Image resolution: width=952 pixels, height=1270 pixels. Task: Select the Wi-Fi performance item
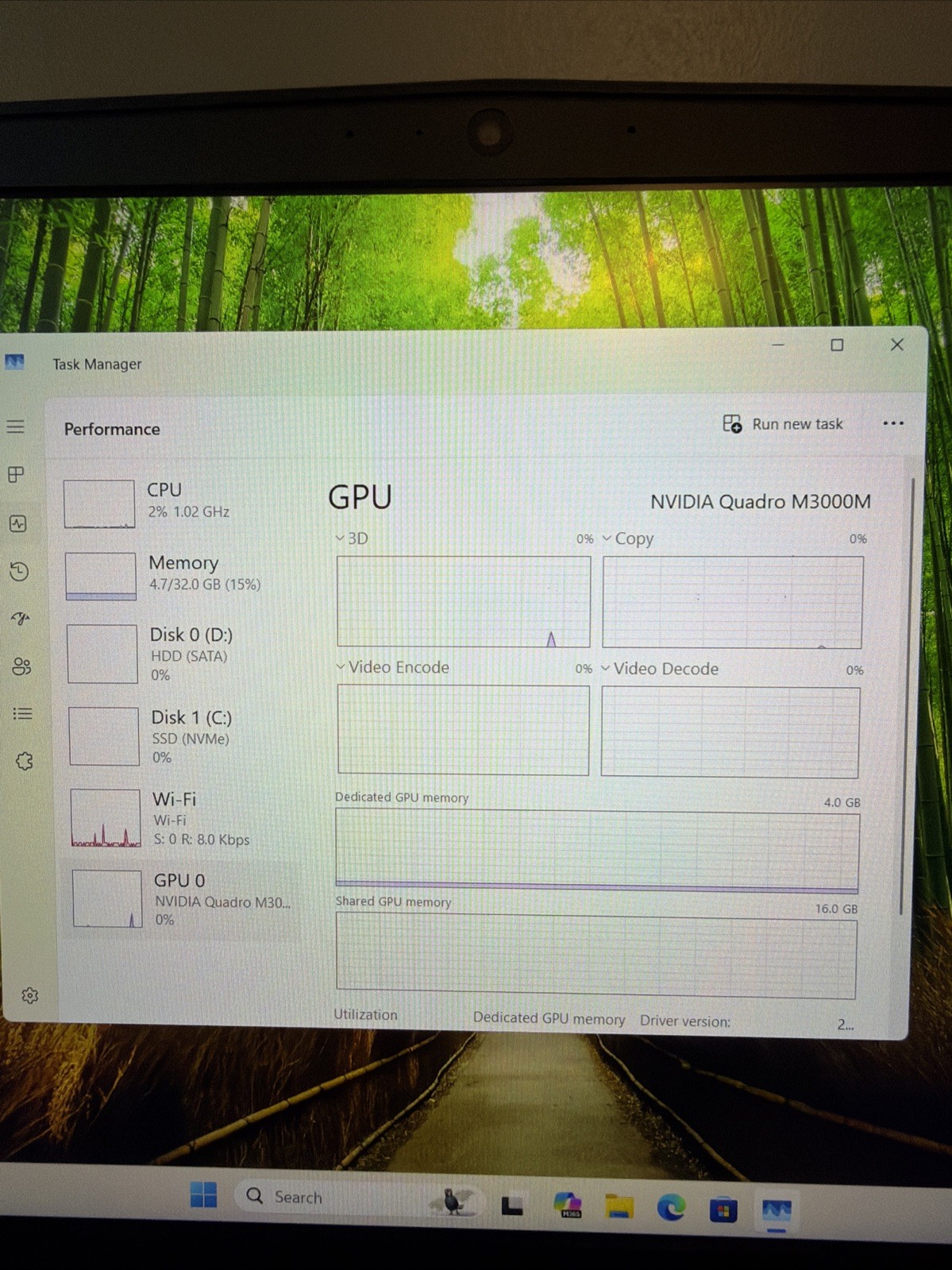(185, 818)
